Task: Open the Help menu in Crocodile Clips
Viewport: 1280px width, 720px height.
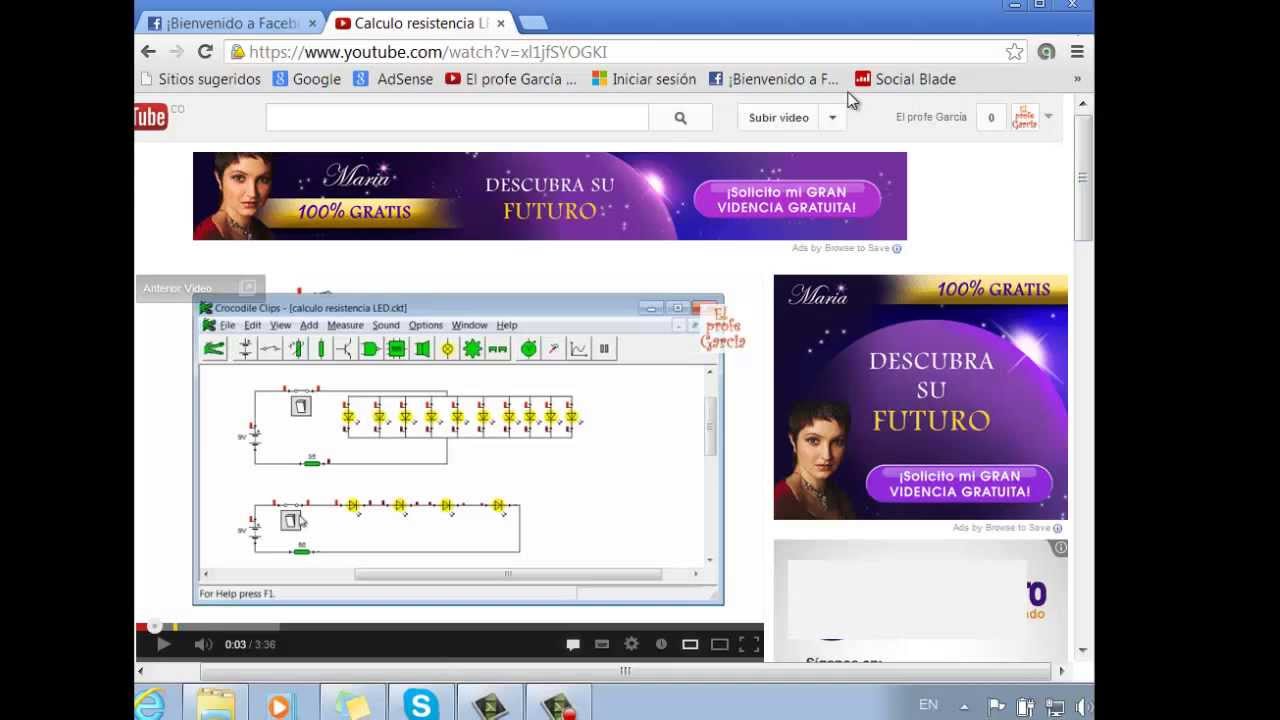Action: [507, 325]
